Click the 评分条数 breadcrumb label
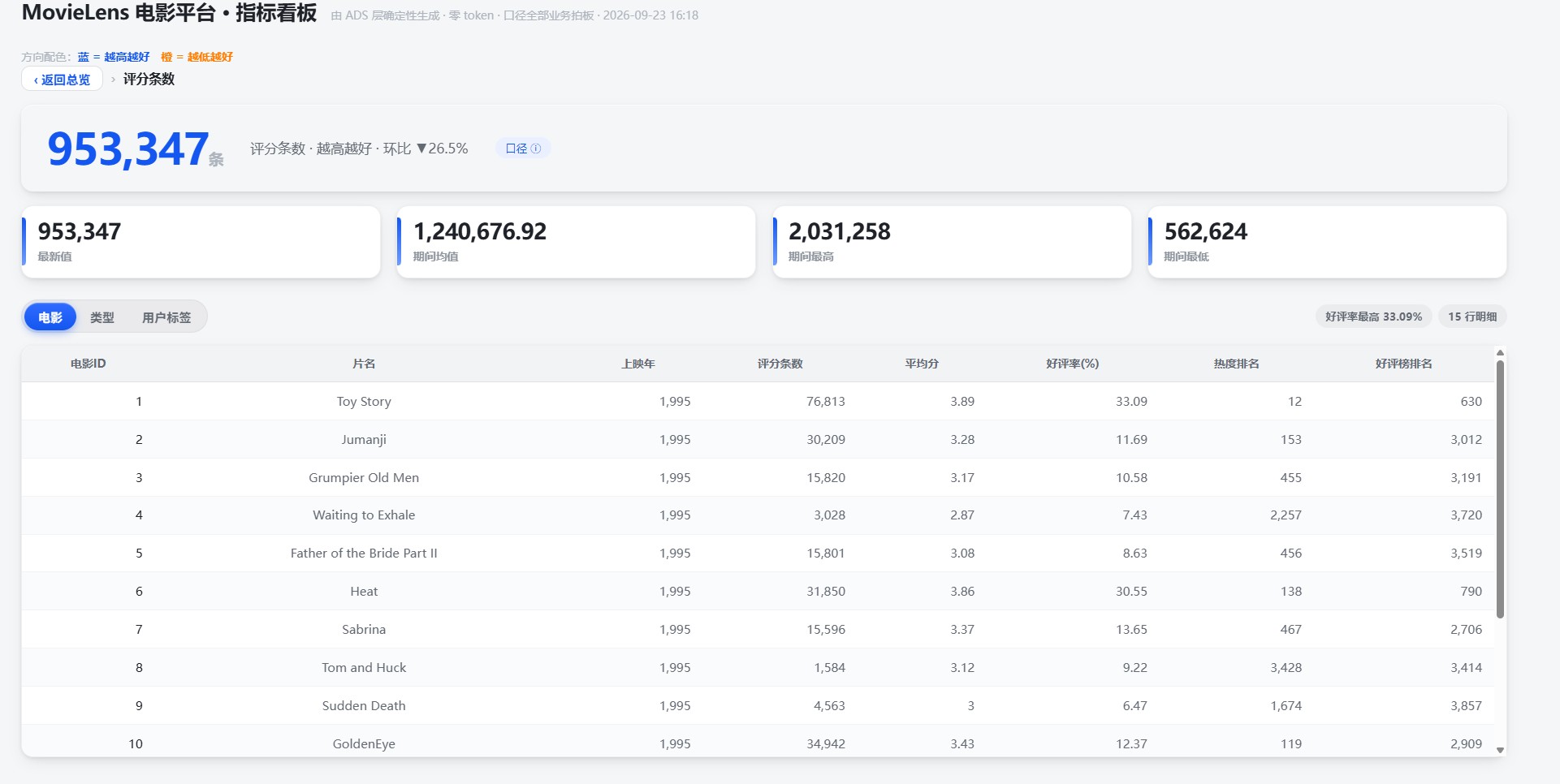Image resolution: width=1560 pixels, height=784 pixels. [149, 79]
